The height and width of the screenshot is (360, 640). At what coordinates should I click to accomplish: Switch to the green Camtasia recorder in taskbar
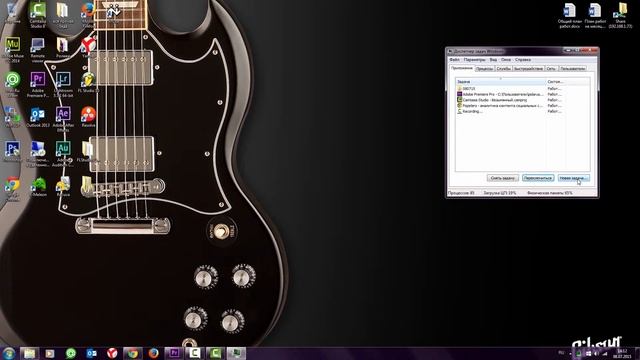(x=216, y=353)
